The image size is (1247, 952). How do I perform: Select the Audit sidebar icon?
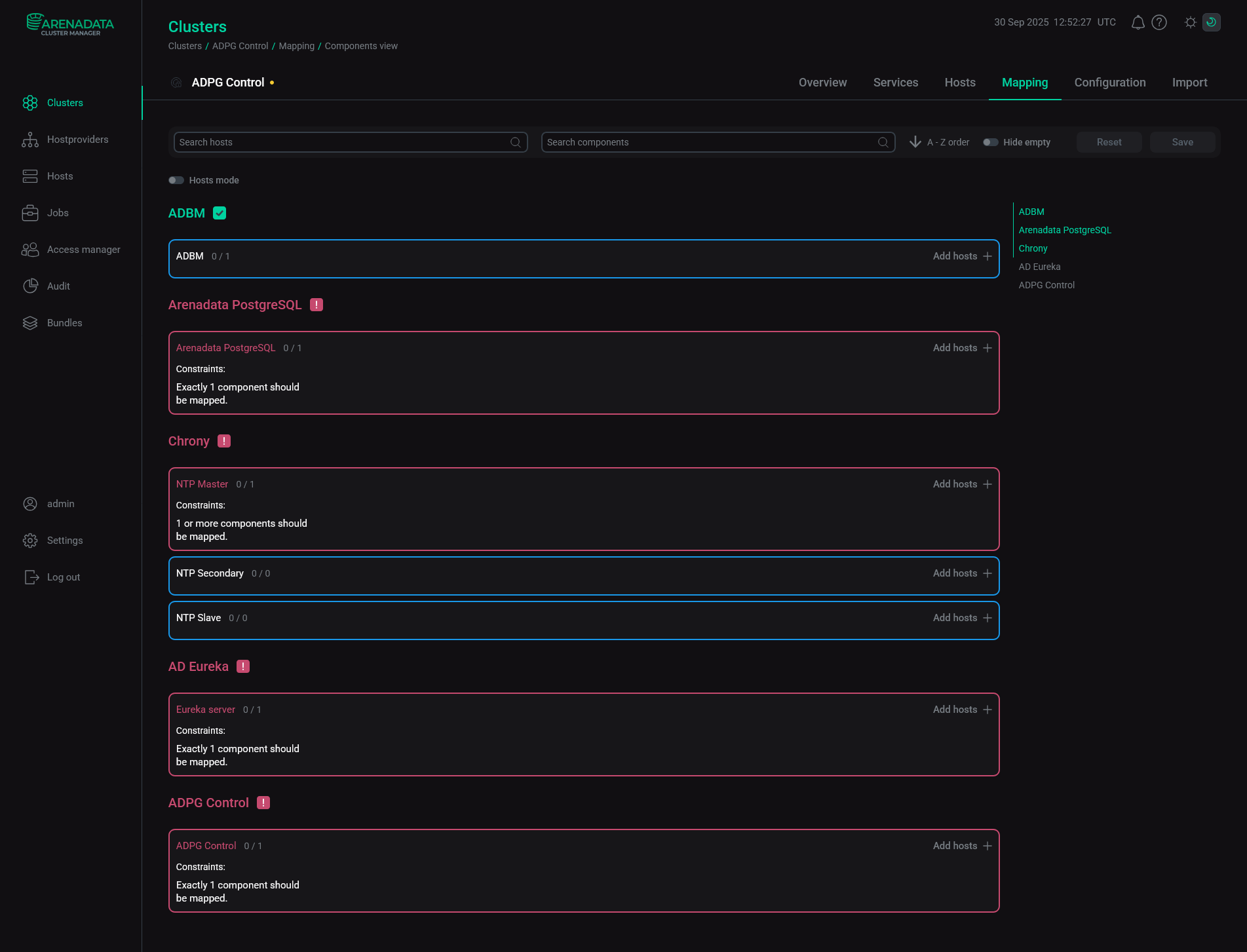(30, 286)
